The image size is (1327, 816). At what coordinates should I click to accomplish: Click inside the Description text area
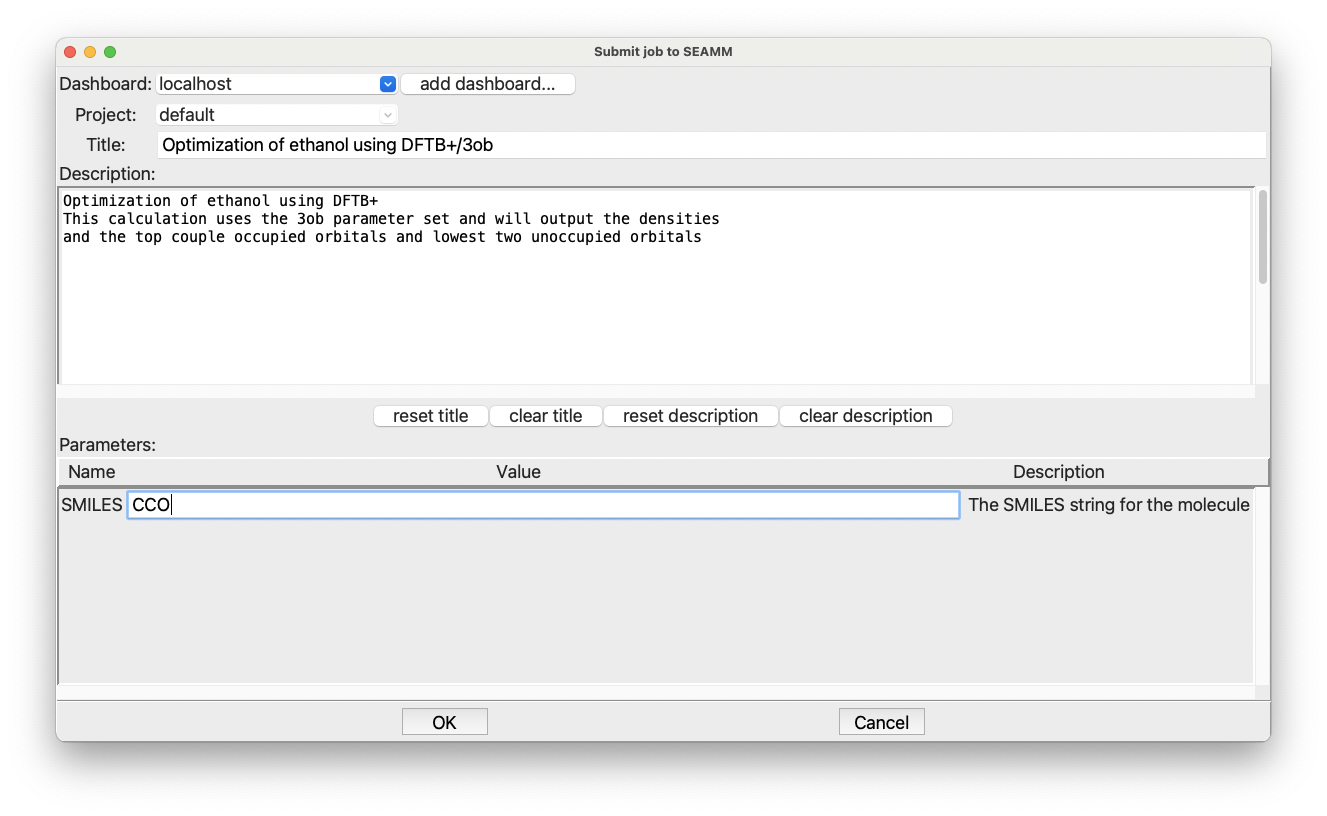pyautogui.click(x=655, y=286)
